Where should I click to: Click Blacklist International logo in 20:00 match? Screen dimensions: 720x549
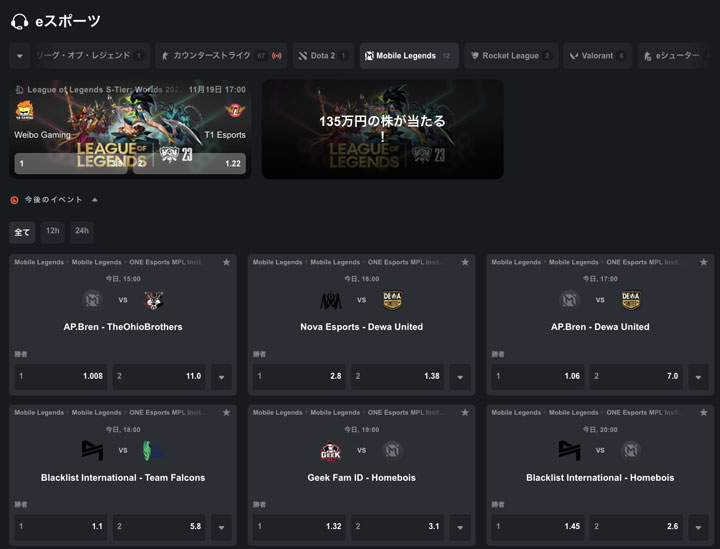(x=569, y=450)
